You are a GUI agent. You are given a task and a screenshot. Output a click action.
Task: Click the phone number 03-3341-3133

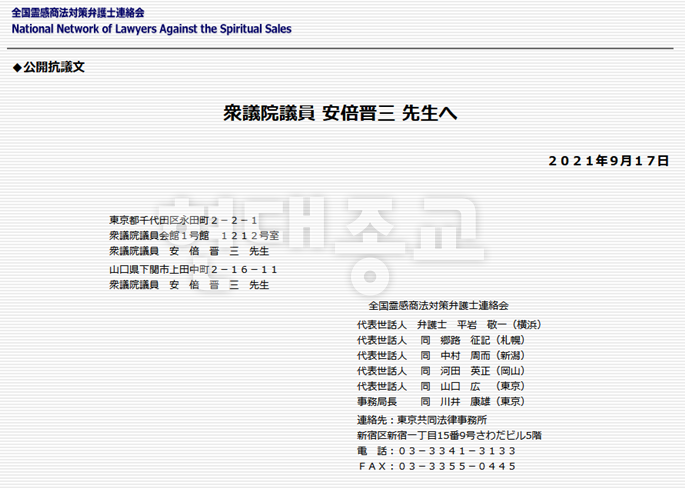point(457,451)
